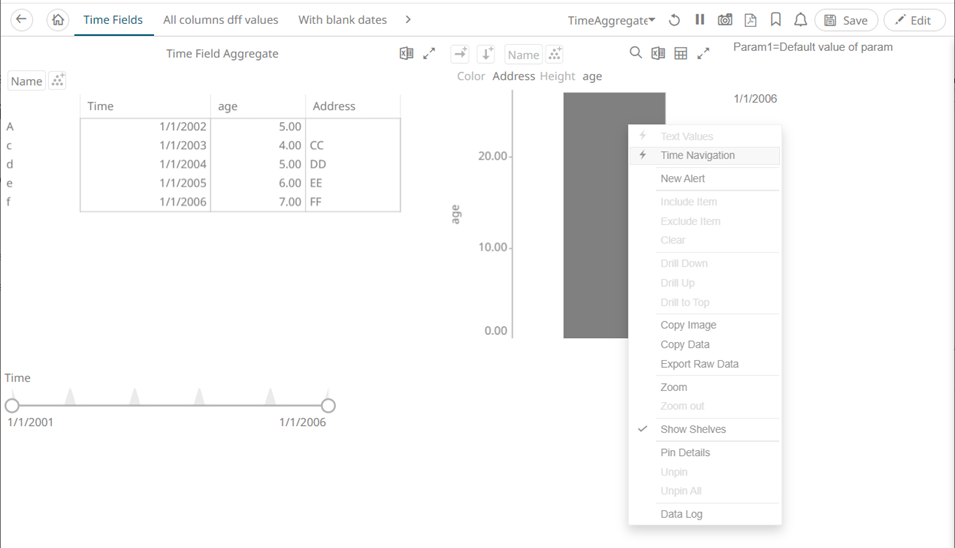The image size is (955, 548).
Task: Export the dashboard to PDF
Action: (x=750, y=20)
